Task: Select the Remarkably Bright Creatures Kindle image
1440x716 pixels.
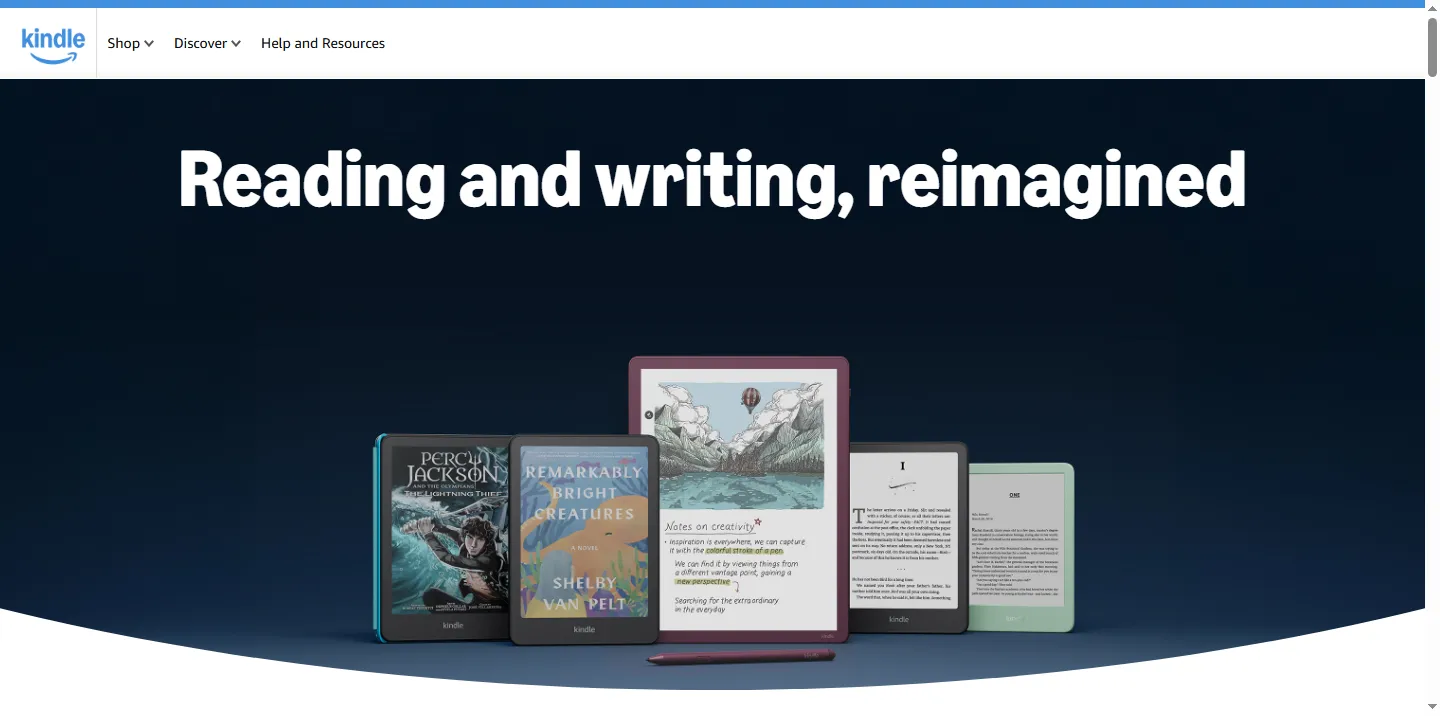Action: click(584, 539)
